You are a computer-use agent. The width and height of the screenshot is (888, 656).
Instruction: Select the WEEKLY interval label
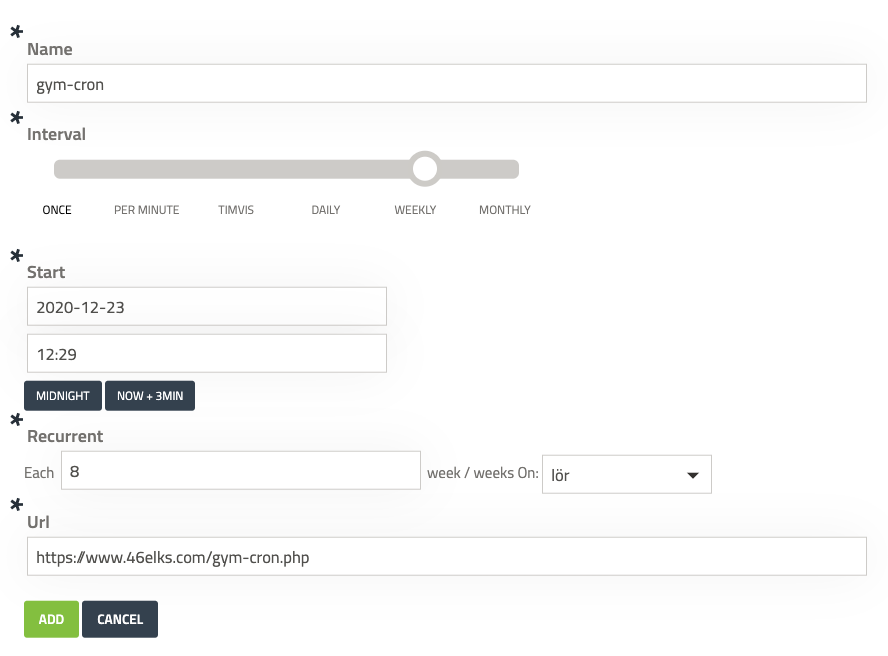click(415, 210)
